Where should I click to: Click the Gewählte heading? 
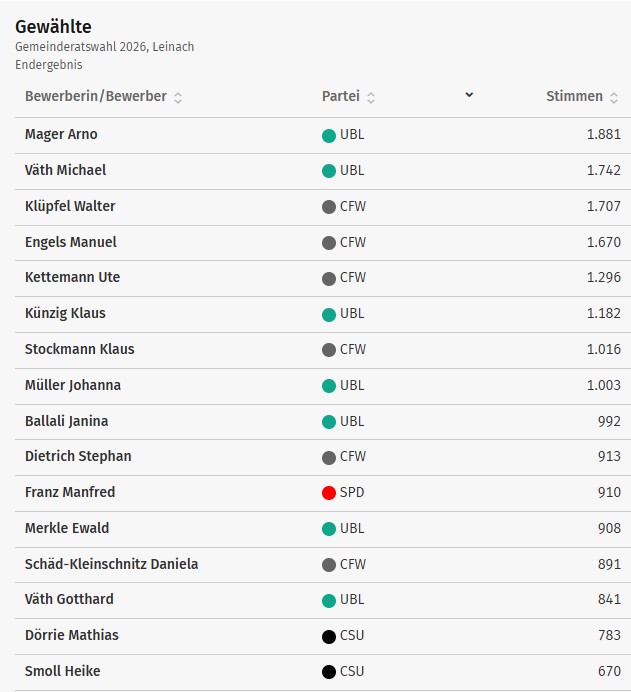point(52,27)
